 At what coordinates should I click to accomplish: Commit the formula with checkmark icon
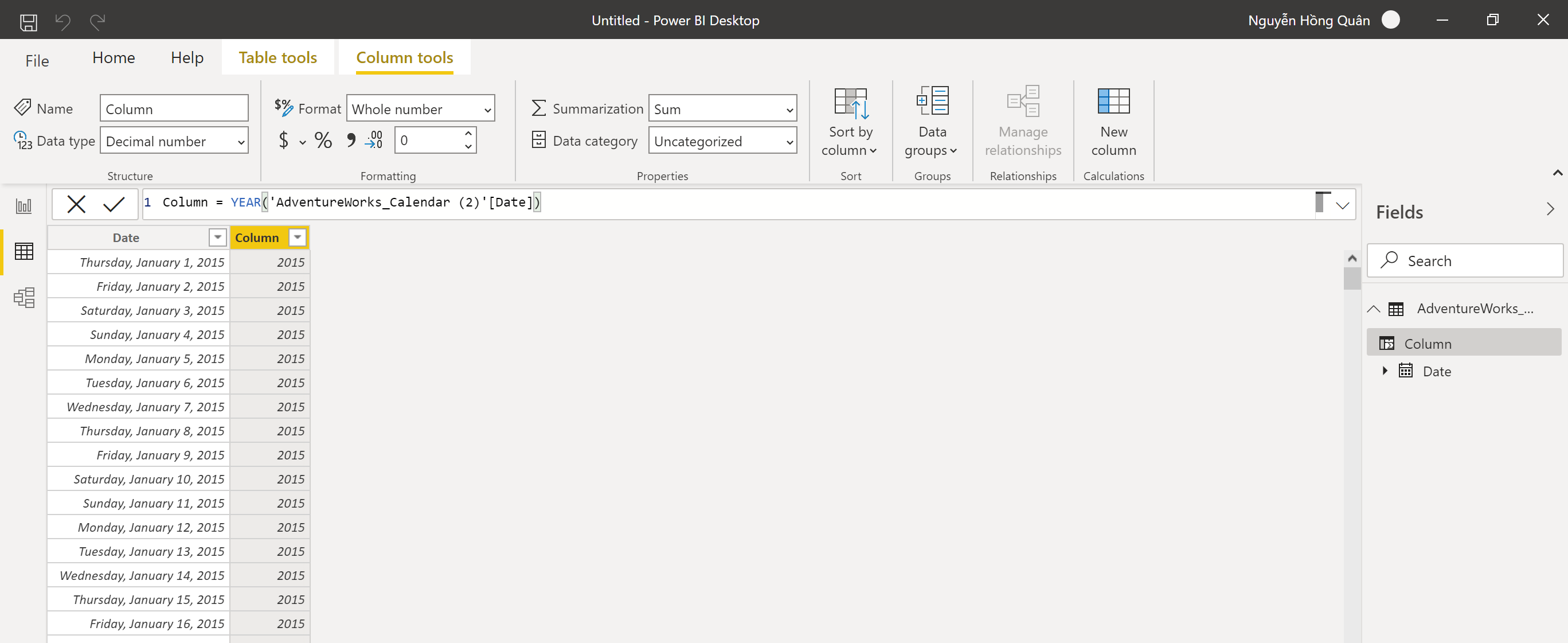click(x=114, y=204)
